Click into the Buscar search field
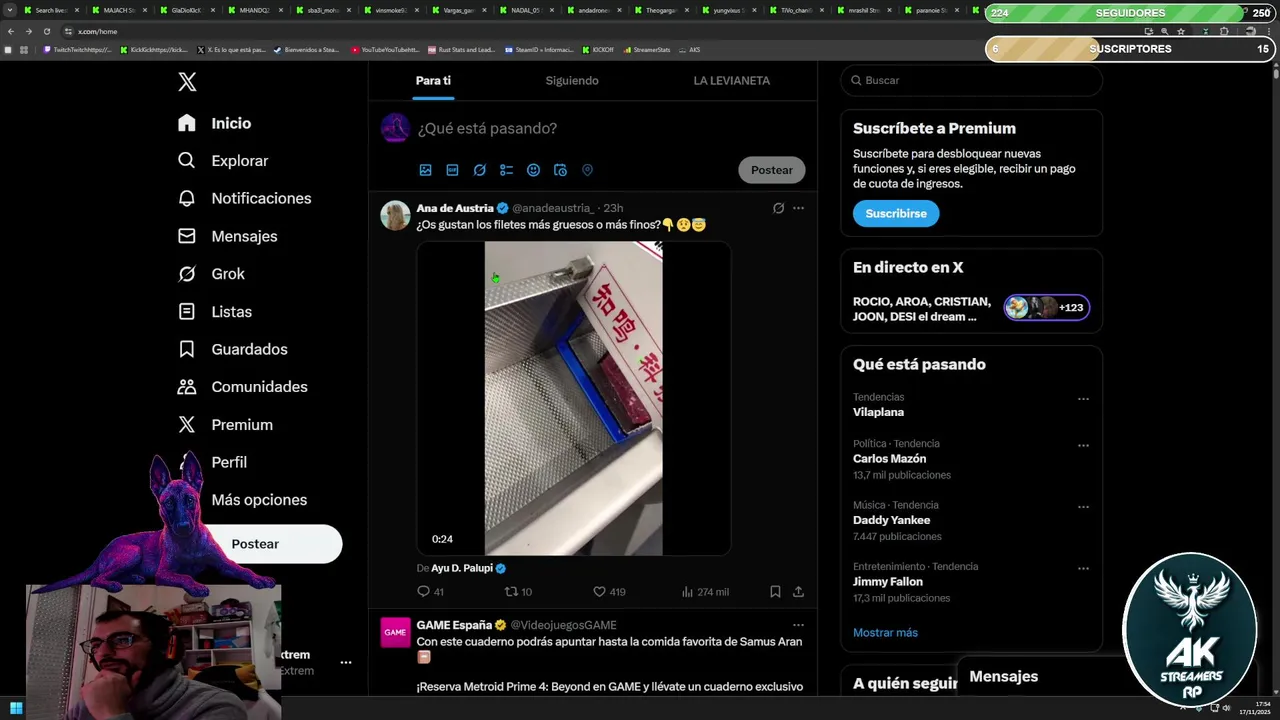This screenshot has width=1280, height=720. pos(972,80)
